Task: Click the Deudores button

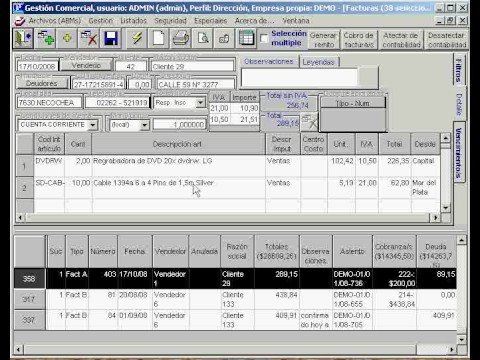Action: (42, 83)
